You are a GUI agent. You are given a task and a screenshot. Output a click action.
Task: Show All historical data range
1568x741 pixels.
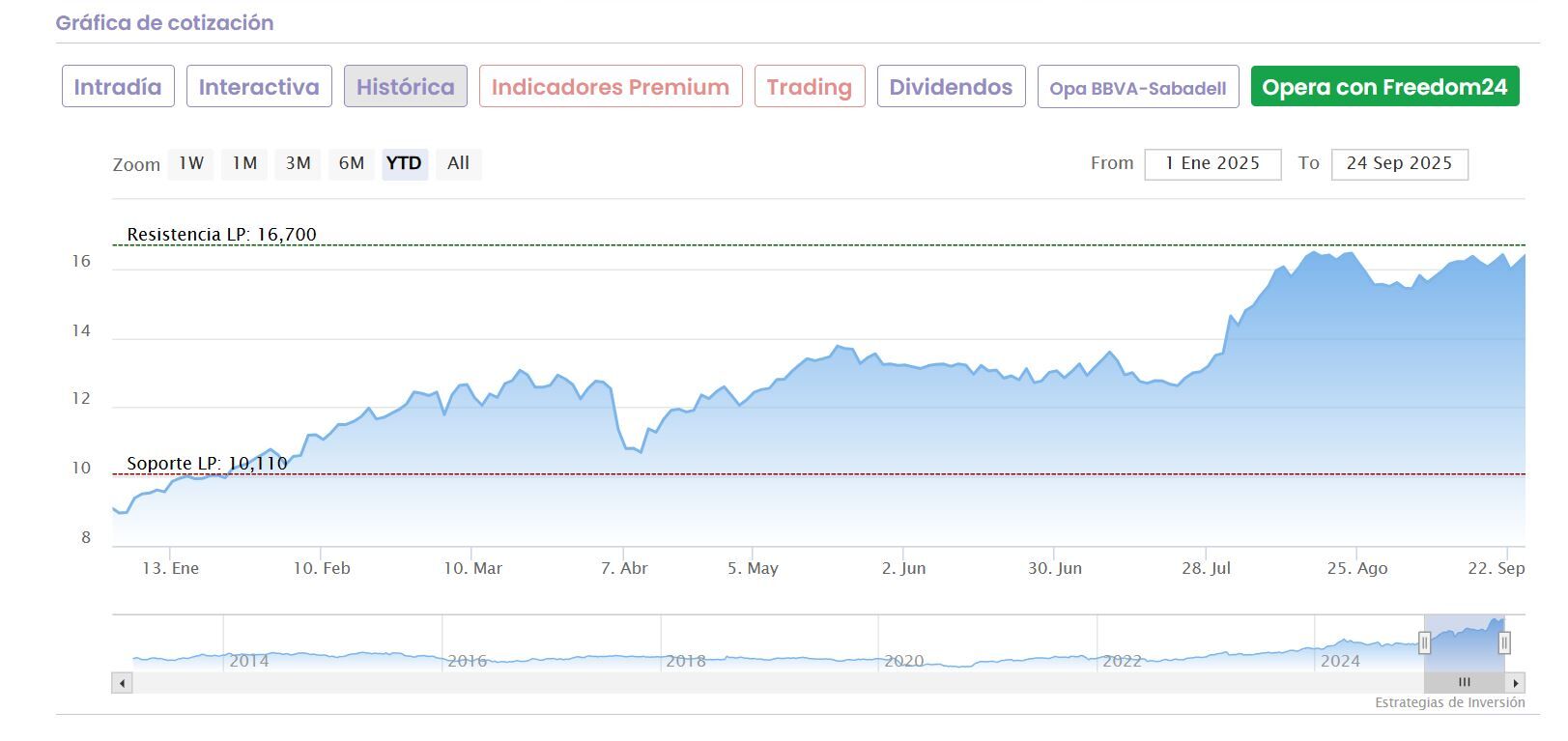(x=458, y=163)
